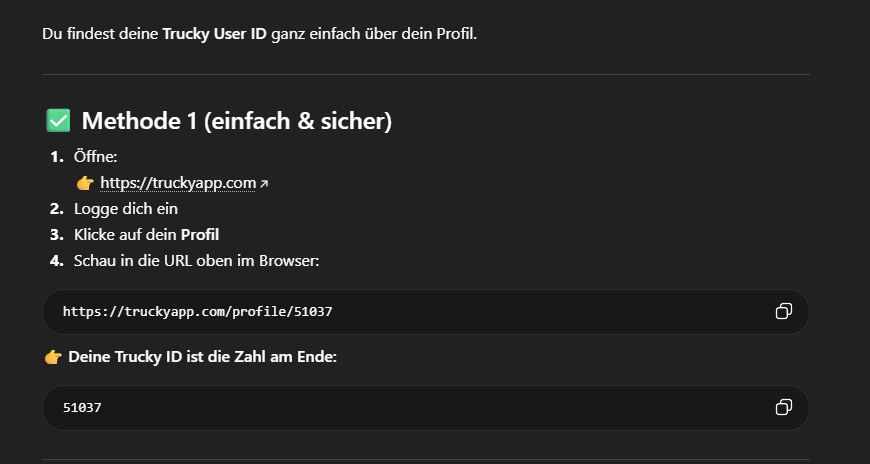Click external-link arrow beside truckyapp.com
The width and height of the screenshot is (870, 464).
pos(264,184)
